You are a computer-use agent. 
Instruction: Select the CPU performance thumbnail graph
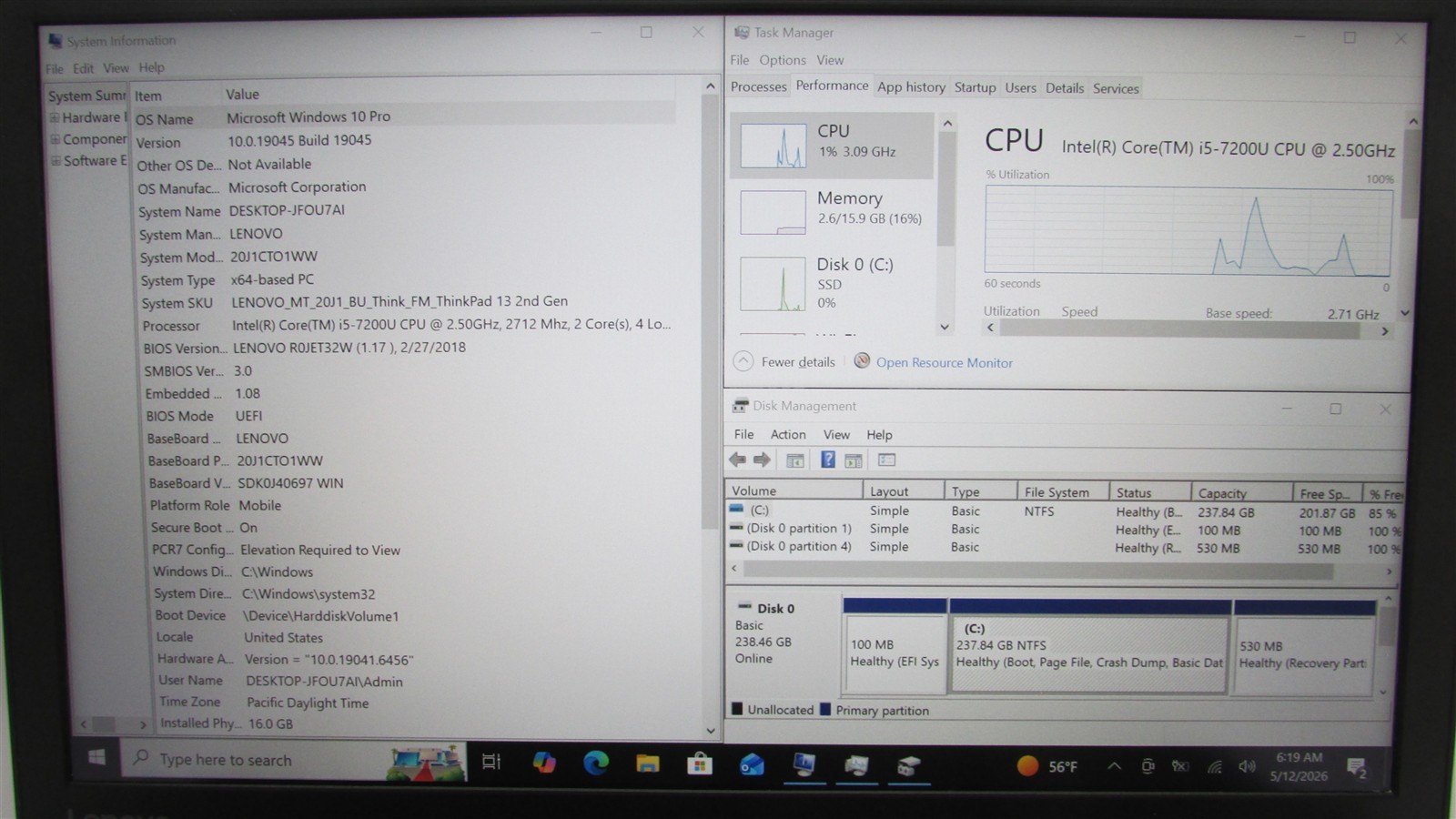pyautogui.click(x=773, y=146)
